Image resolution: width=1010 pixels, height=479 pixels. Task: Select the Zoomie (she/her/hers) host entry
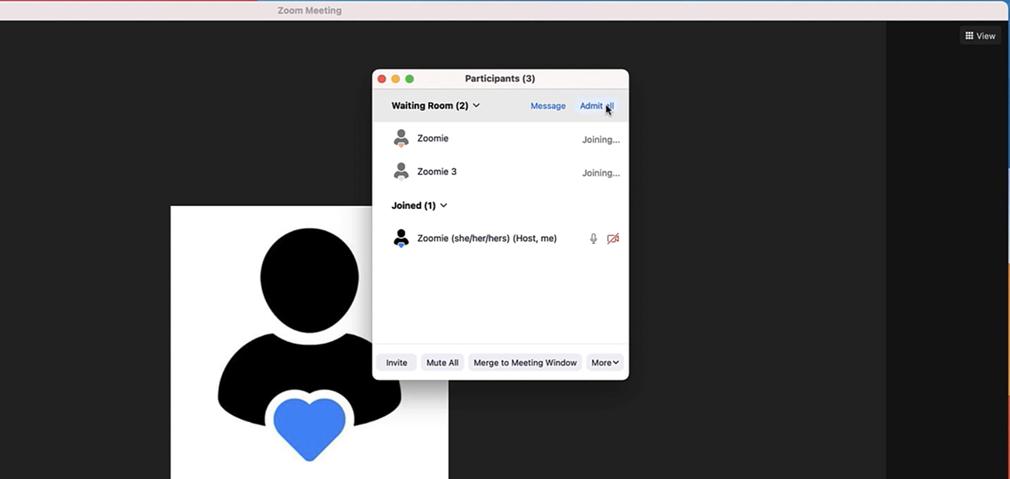(x=486, y=239)
